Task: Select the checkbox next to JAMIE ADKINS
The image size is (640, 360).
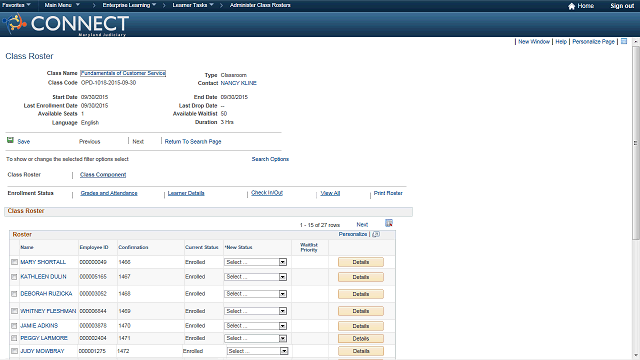Action: click(14, 326)
